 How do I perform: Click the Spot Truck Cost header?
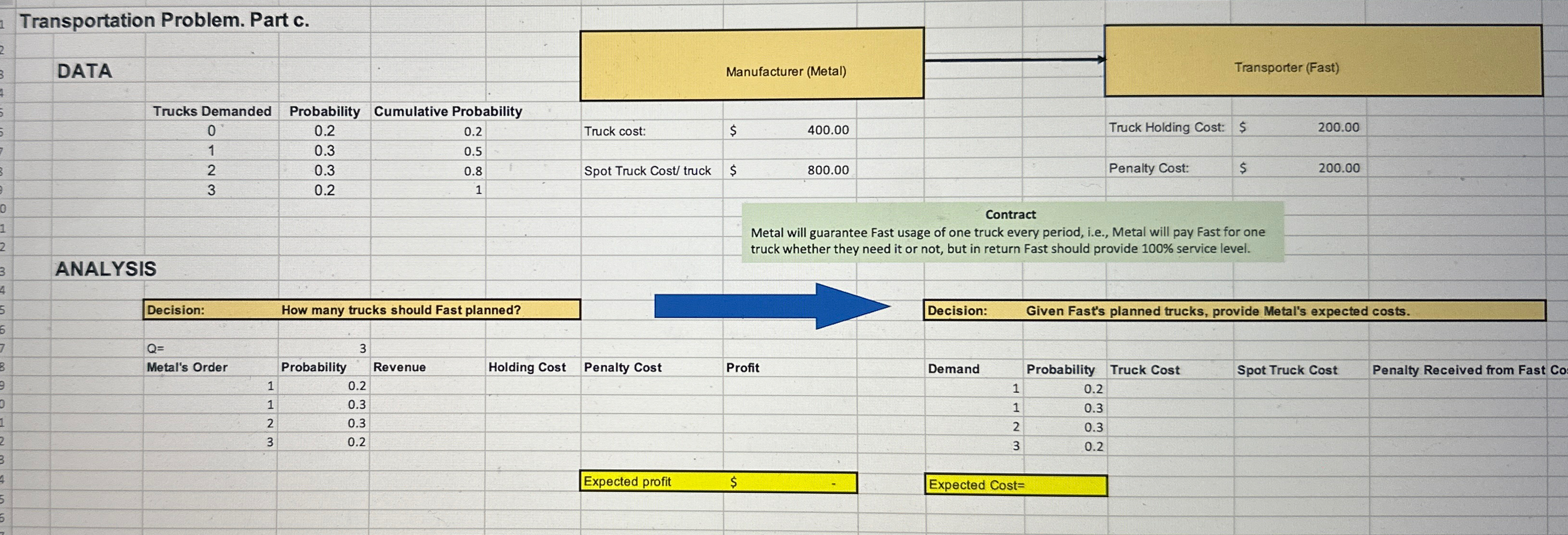point(1287,370)
